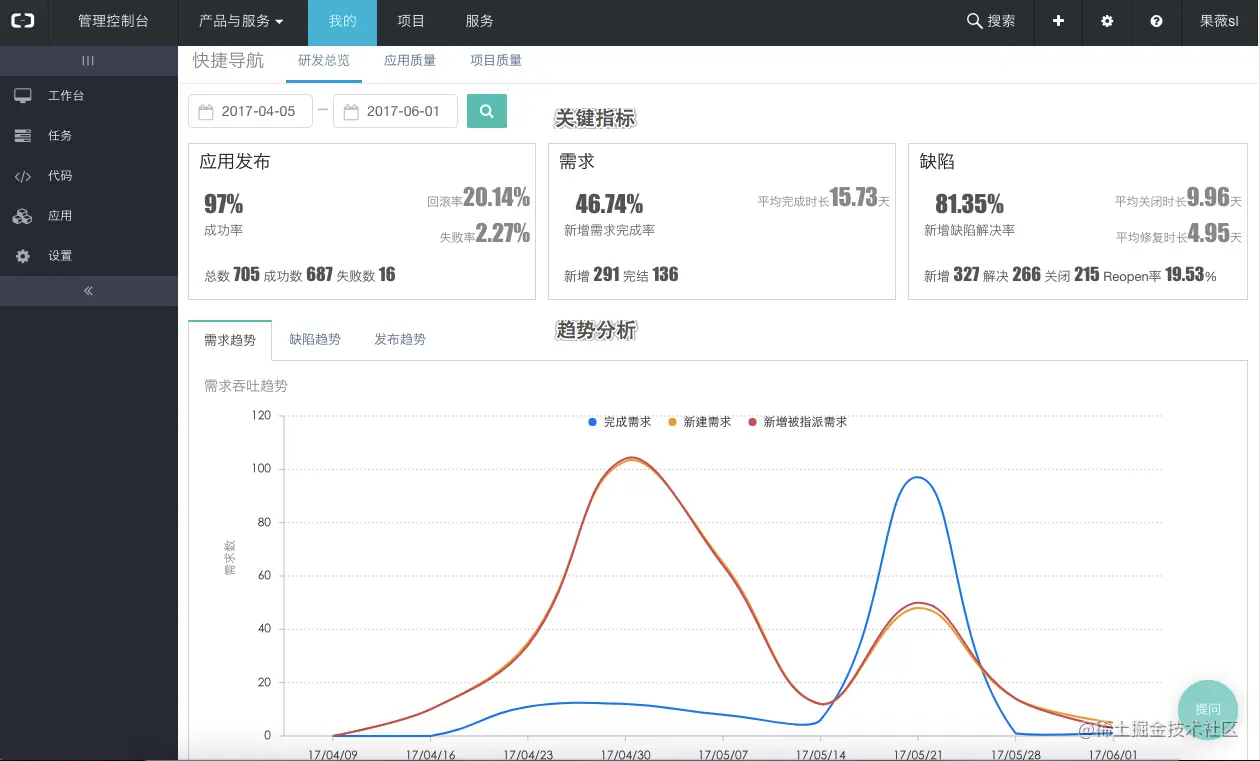Click the 需求 card title
1260x761 pixels.
[x=577, y=162]
